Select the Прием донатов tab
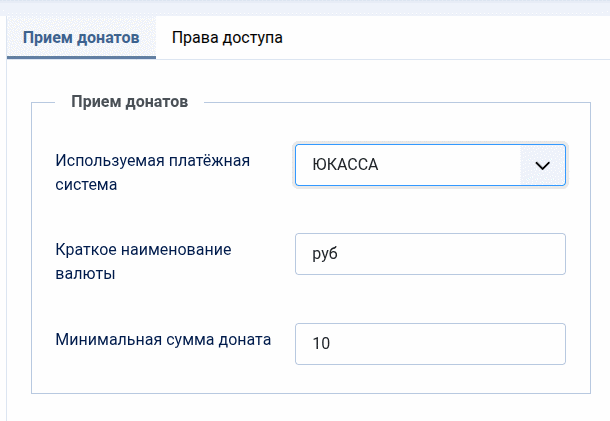The image size is (610, 421). 81,38
